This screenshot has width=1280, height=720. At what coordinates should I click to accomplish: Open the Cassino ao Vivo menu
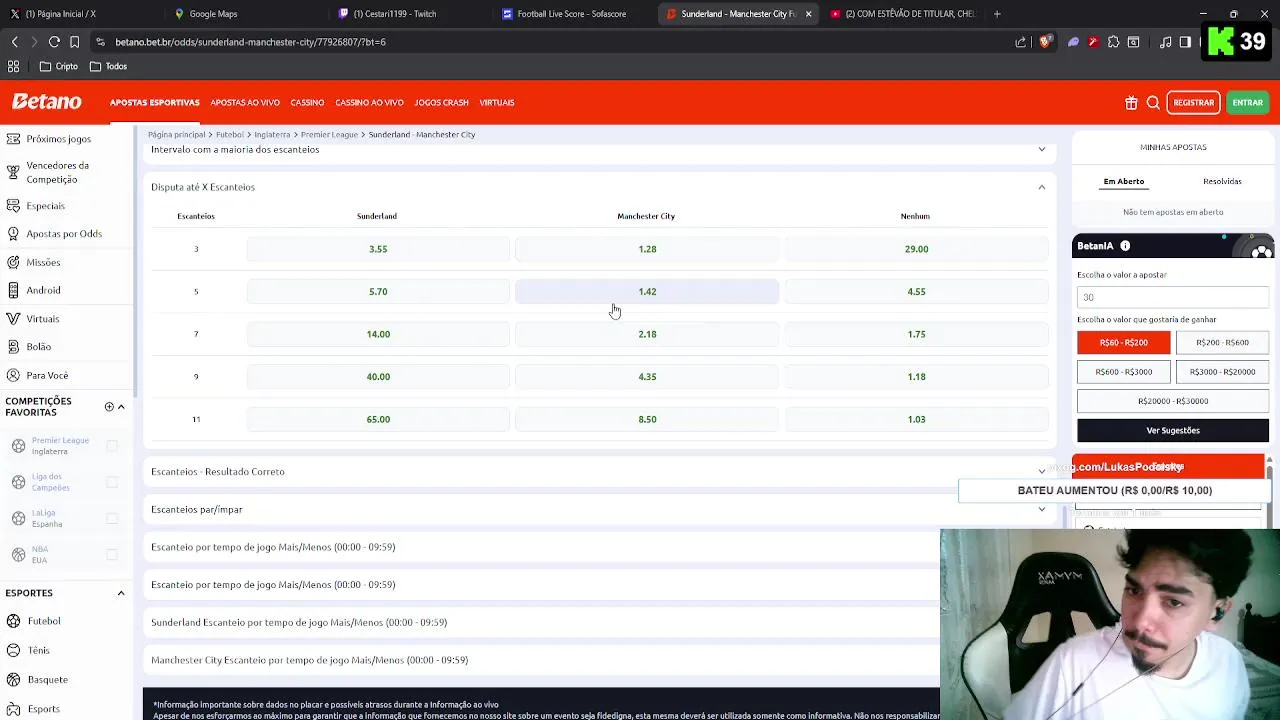[369, 102]
